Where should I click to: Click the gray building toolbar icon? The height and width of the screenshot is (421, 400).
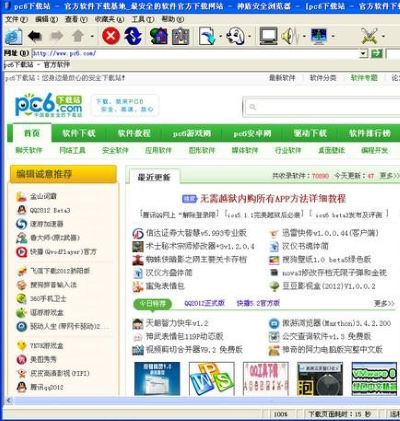pos(180,36)
